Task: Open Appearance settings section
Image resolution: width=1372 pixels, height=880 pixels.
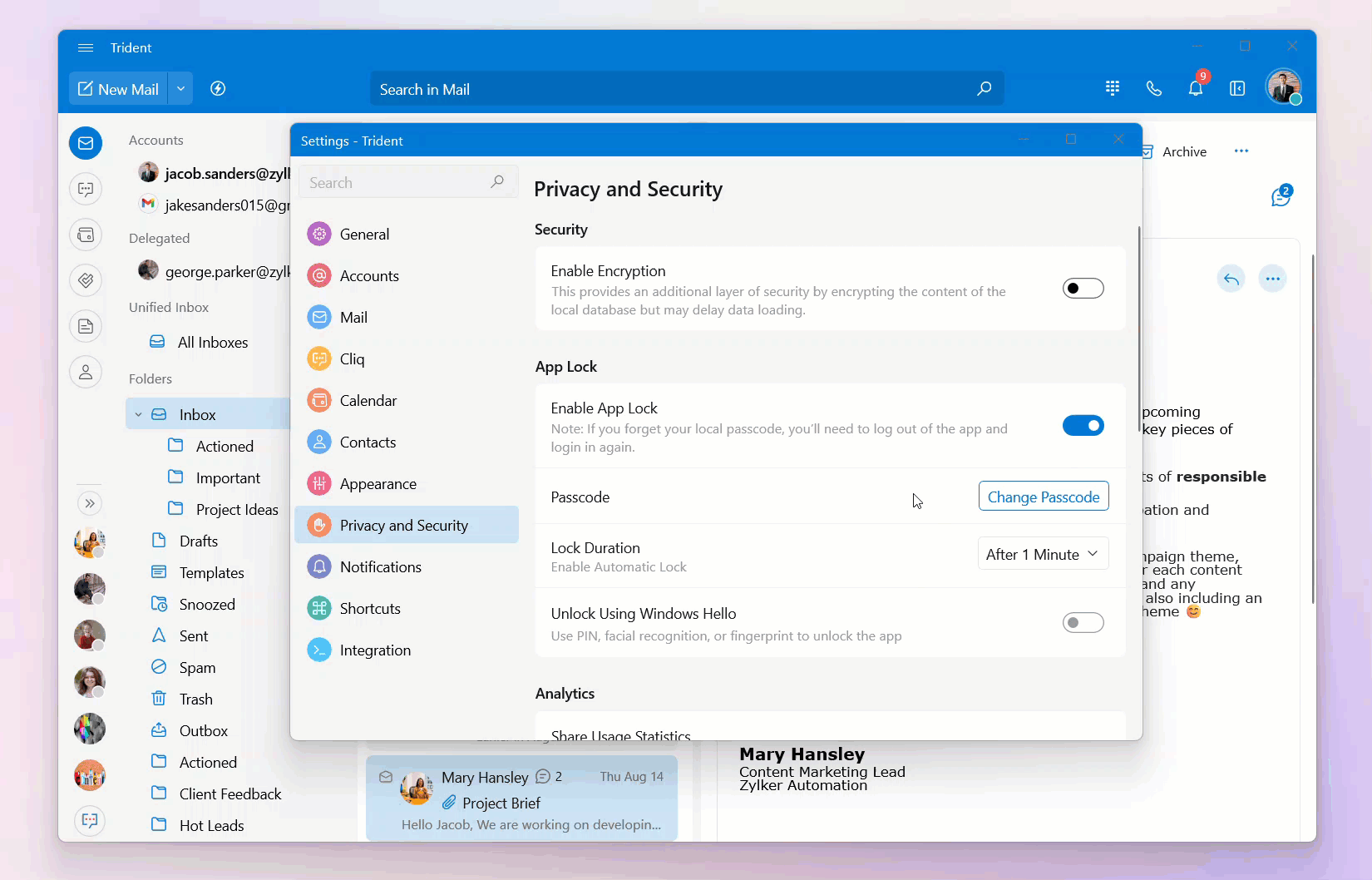Action: point(407,483)
